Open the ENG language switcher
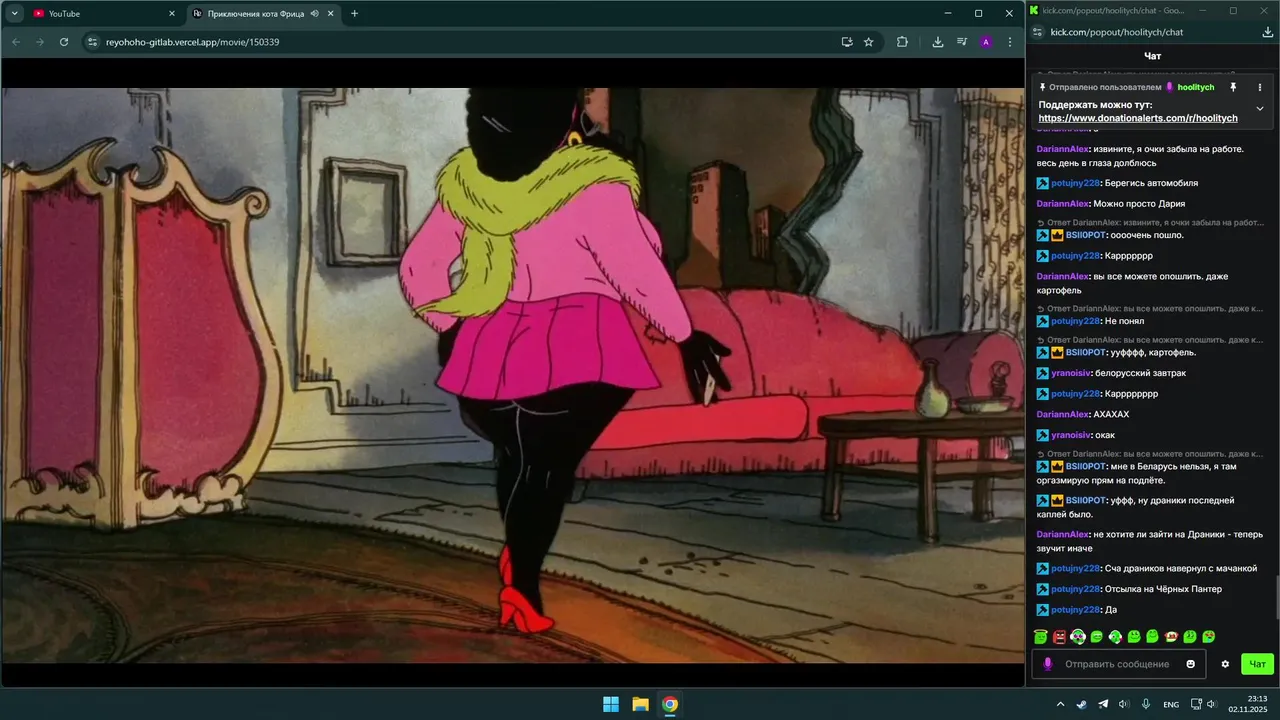The width and height of the screenshot is (1280, 720). point(1171,705)
